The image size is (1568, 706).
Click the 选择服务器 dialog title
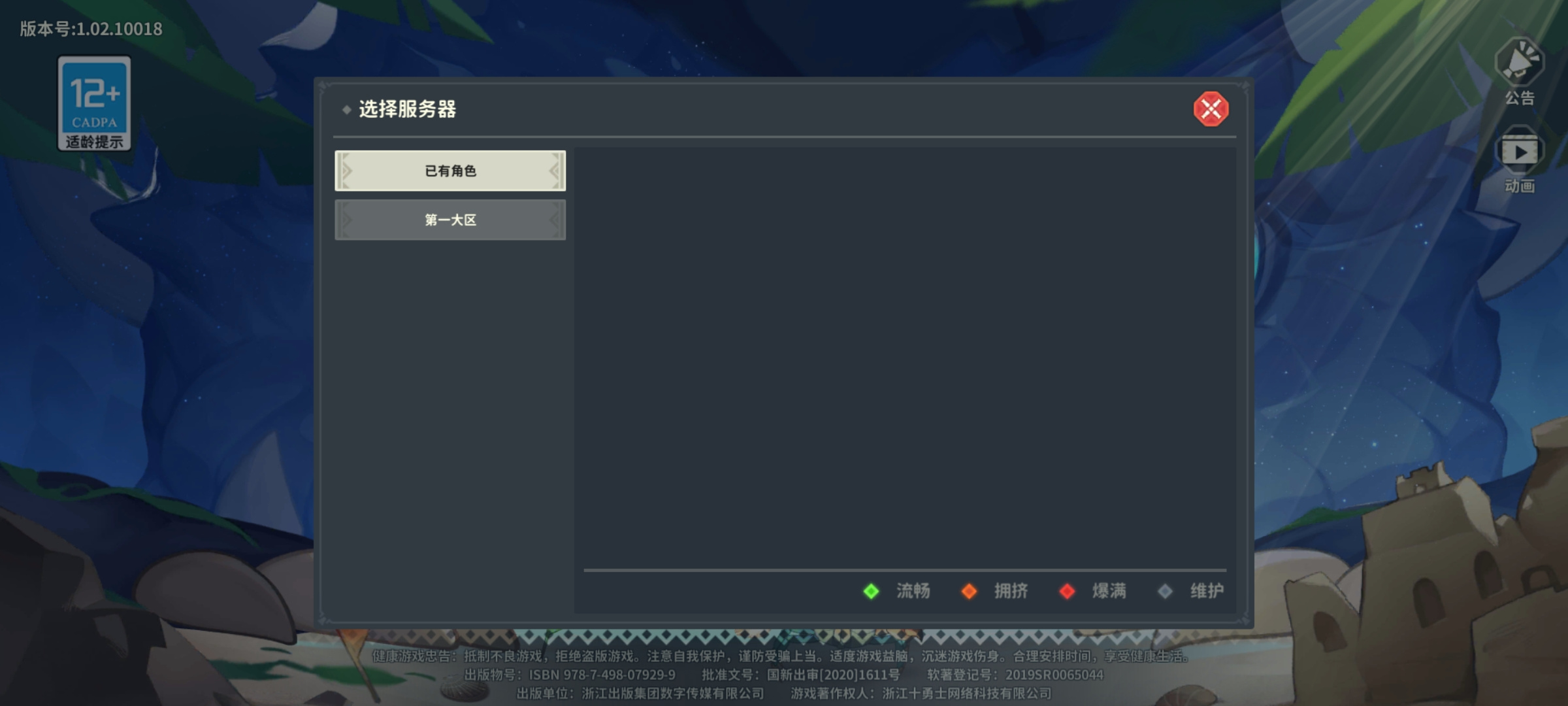coord(408,109)
